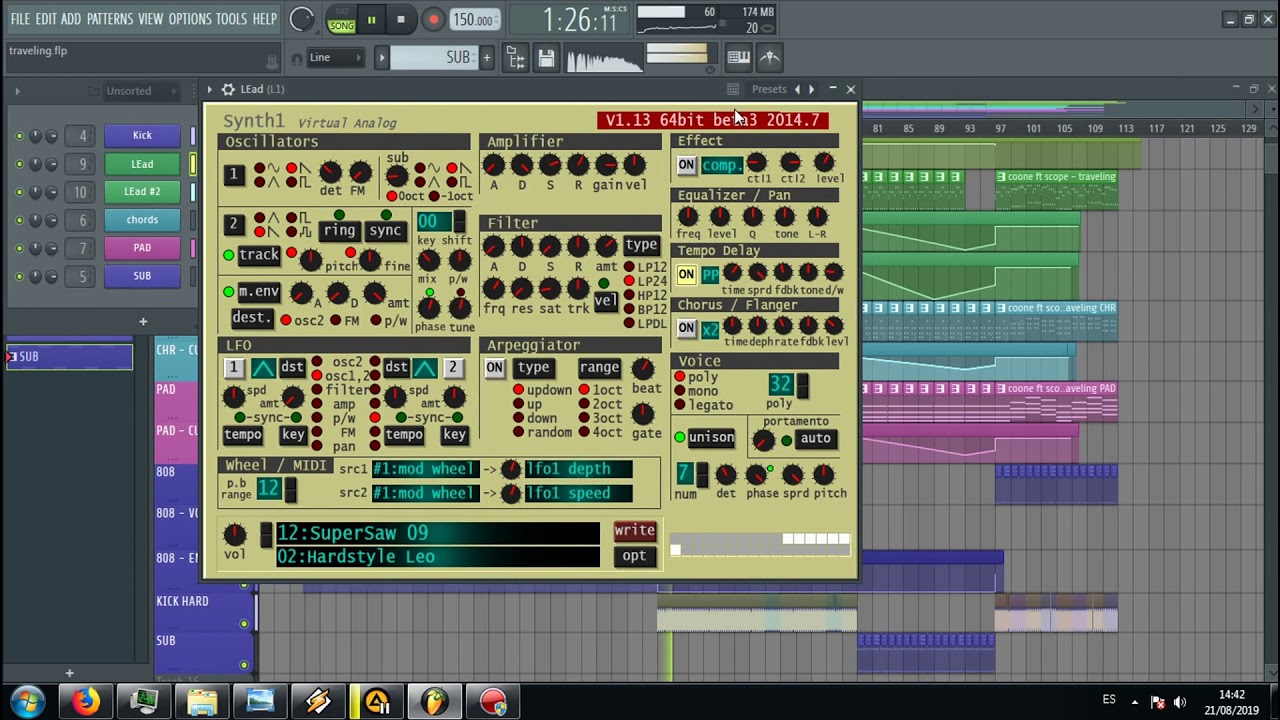Open the Line snap dropdown

click(x=335, y=58)
